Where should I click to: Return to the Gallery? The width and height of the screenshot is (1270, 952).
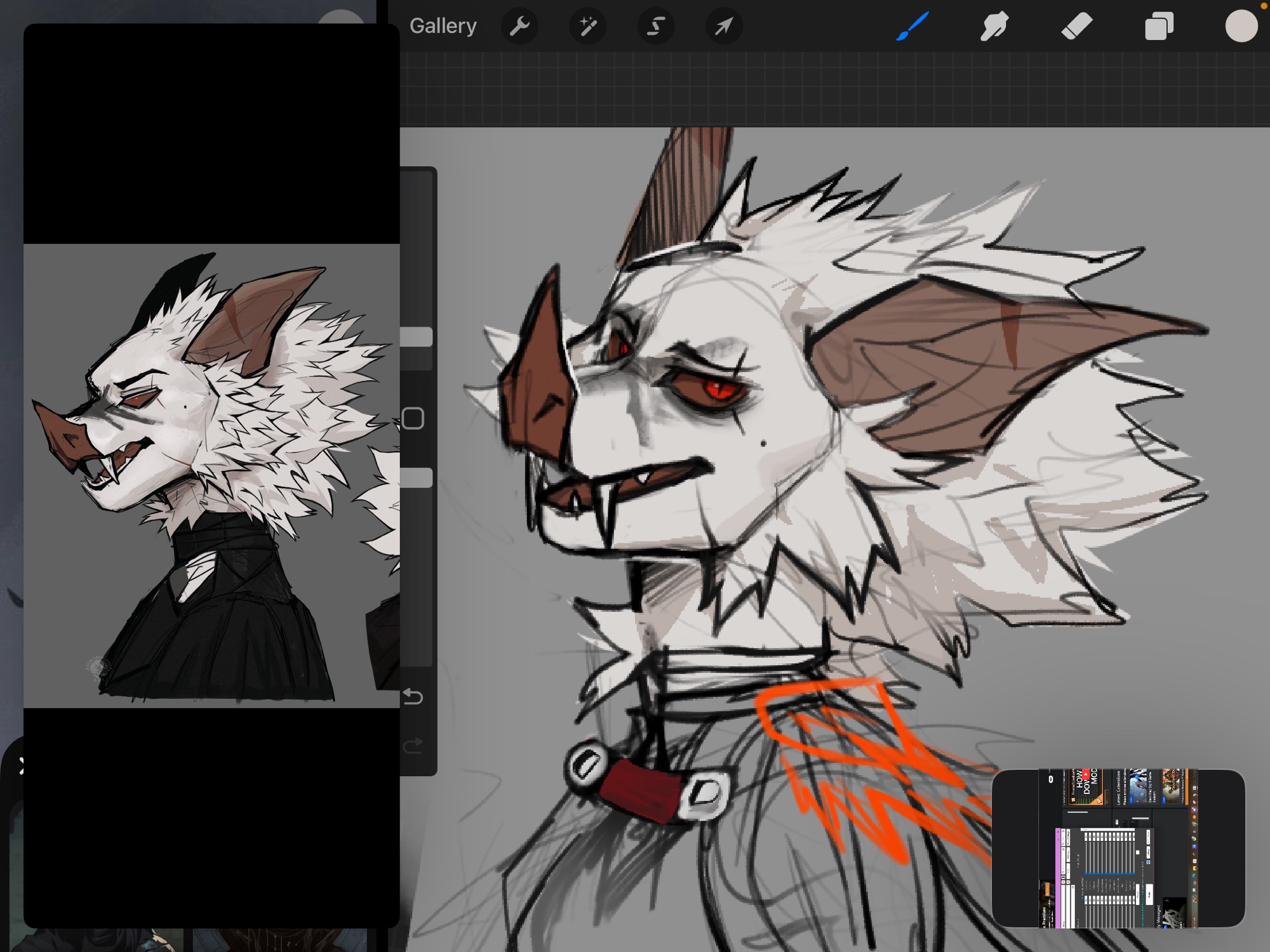click(443, 26)
